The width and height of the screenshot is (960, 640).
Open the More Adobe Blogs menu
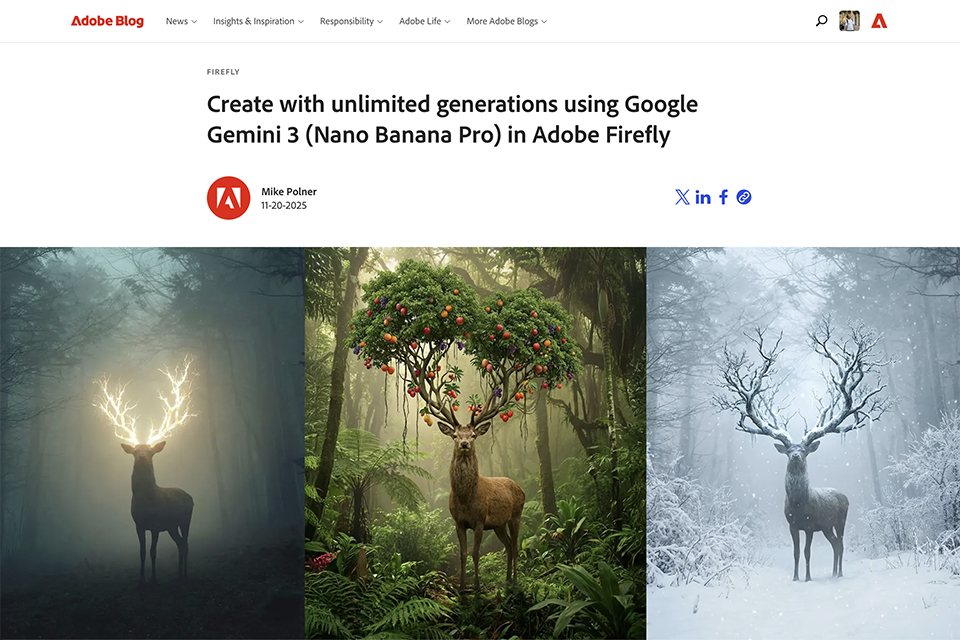coord(506,21)
